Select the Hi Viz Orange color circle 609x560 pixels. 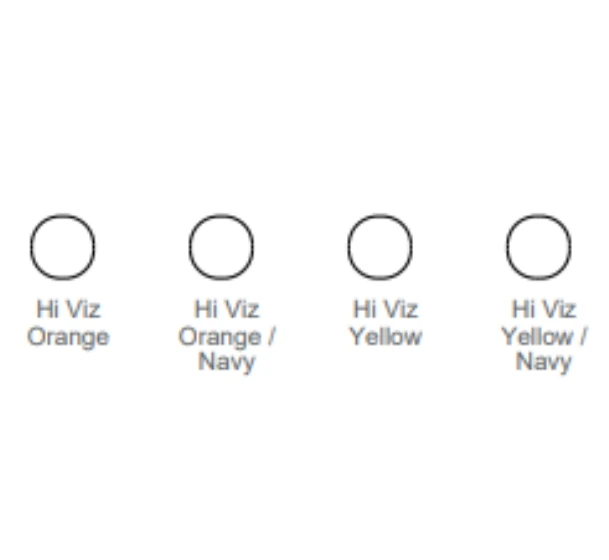point(63,247)
